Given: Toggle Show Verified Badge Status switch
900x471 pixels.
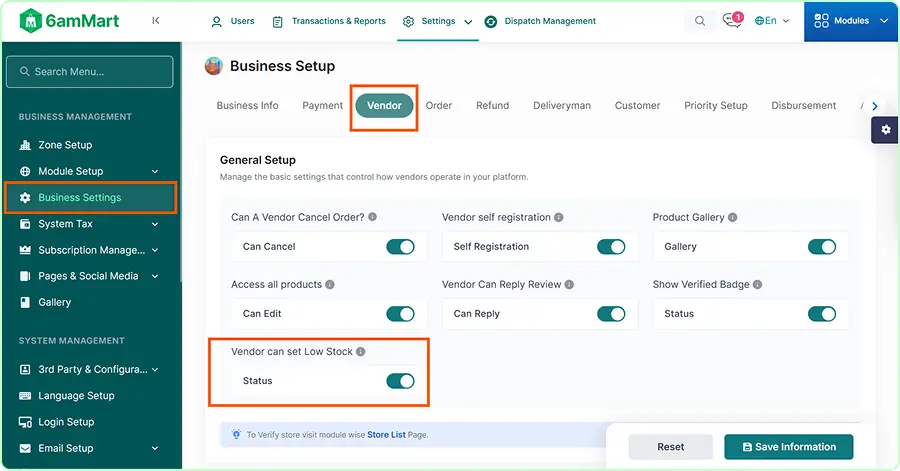Looking at the screenshot, I should 822,314.
